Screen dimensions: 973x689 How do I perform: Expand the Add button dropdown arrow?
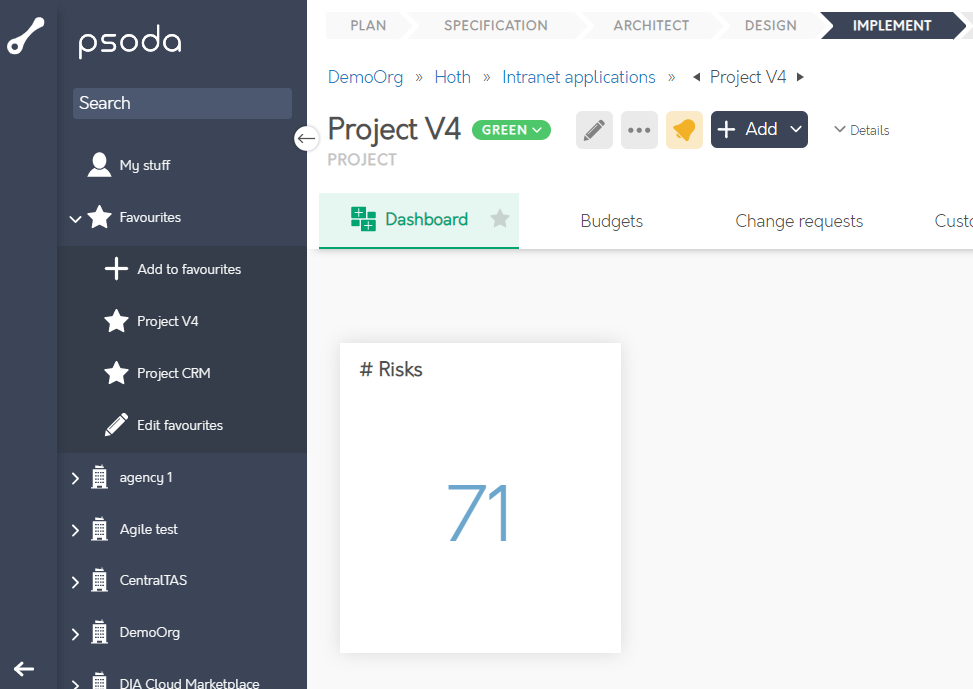click(x=793, y=129)
